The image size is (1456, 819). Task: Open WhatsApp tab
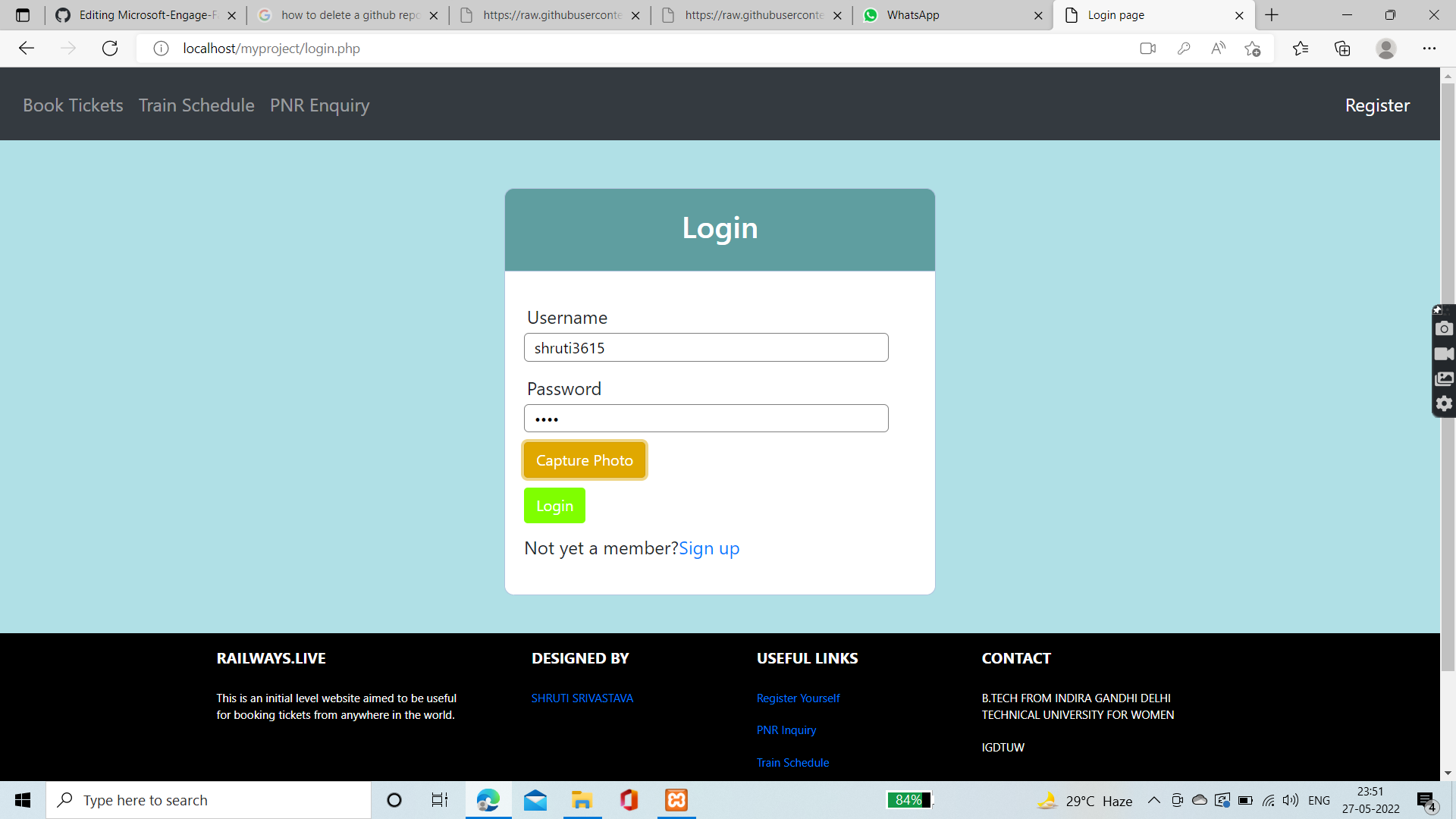[x=914, y=14]
